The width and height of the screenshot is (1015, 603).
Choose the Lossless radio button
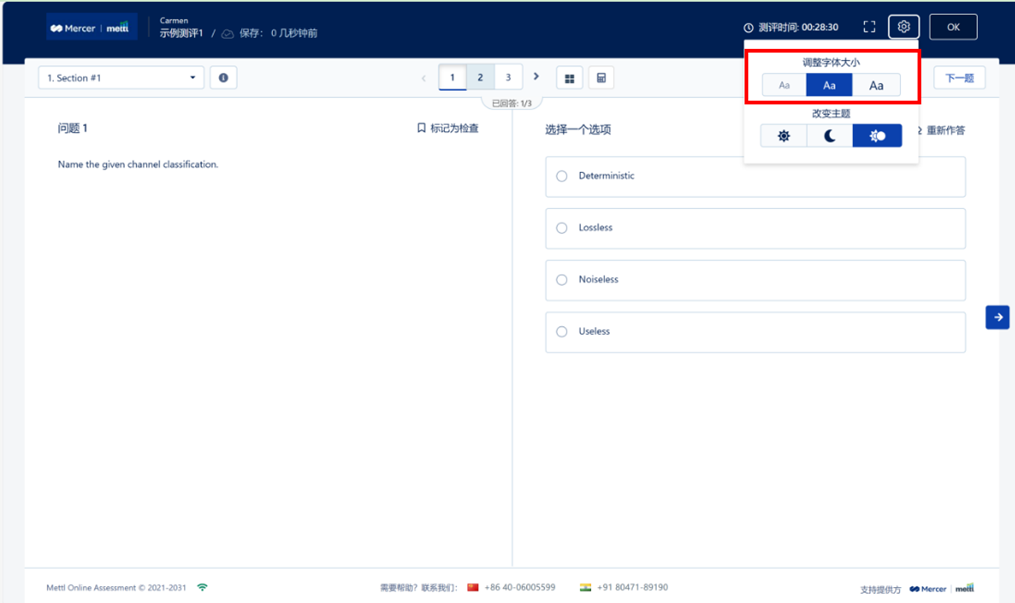click(x=562, y=228)
